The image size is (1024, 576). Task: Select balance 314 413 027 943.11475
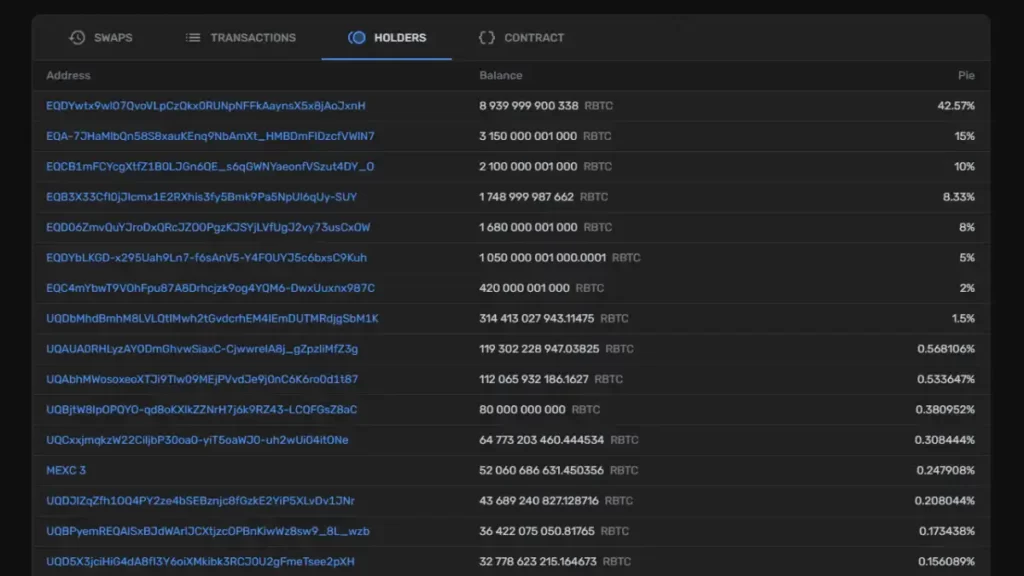coord(536,319)
